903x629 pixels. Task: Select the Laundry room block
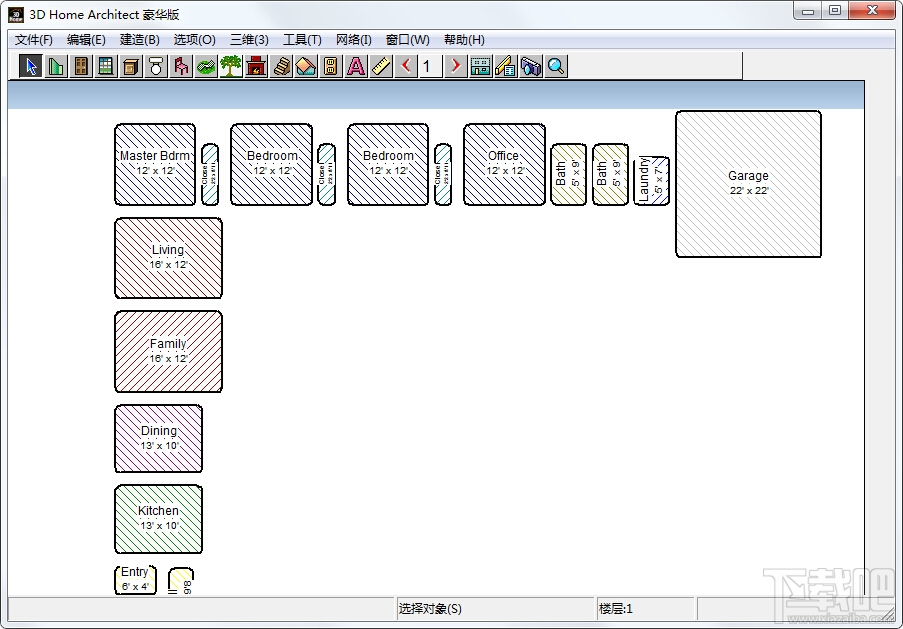[x=651, y=180]
